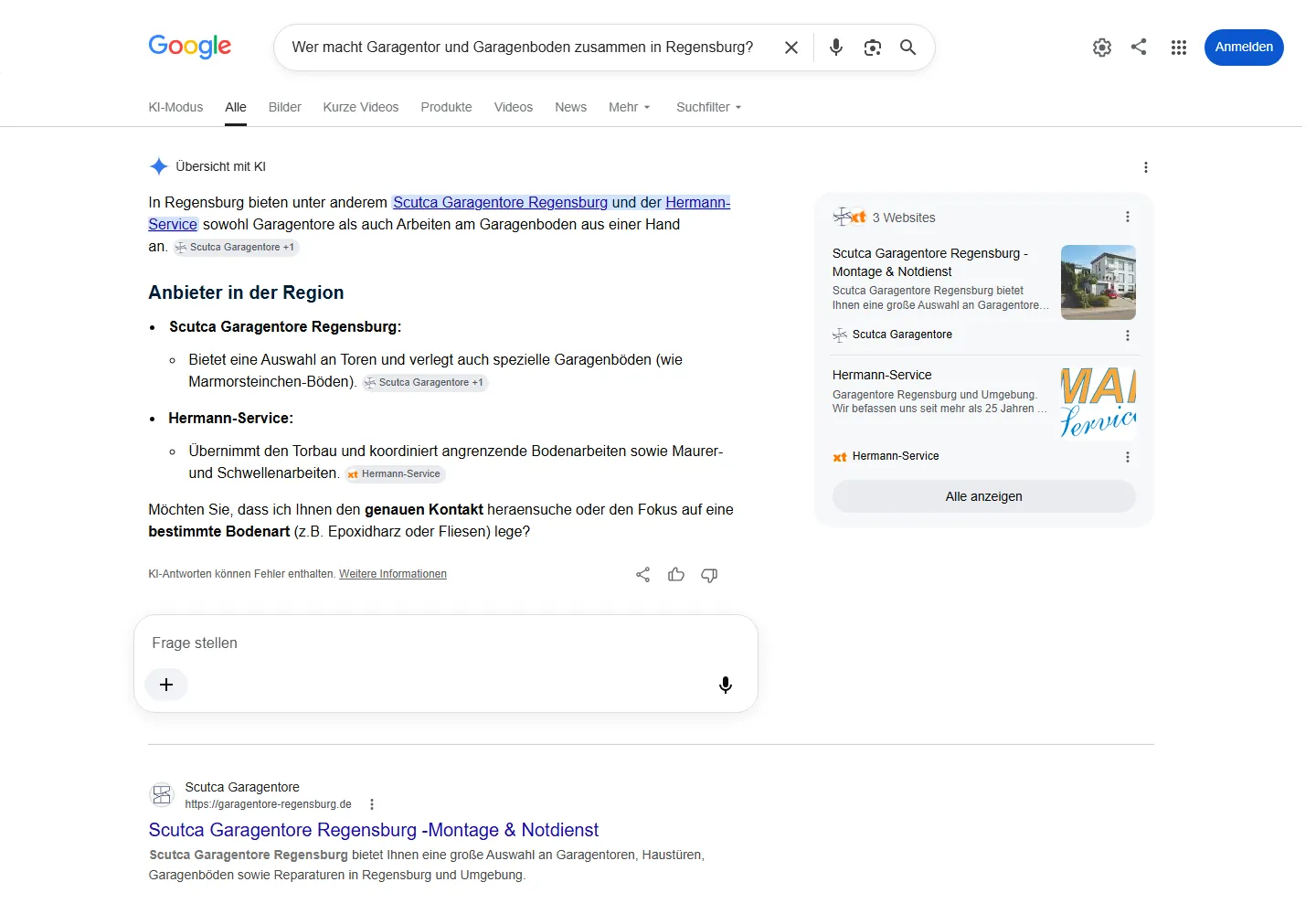
Task: Open options for the Hermann-Service source
Action: click(x=1128, y=457)
